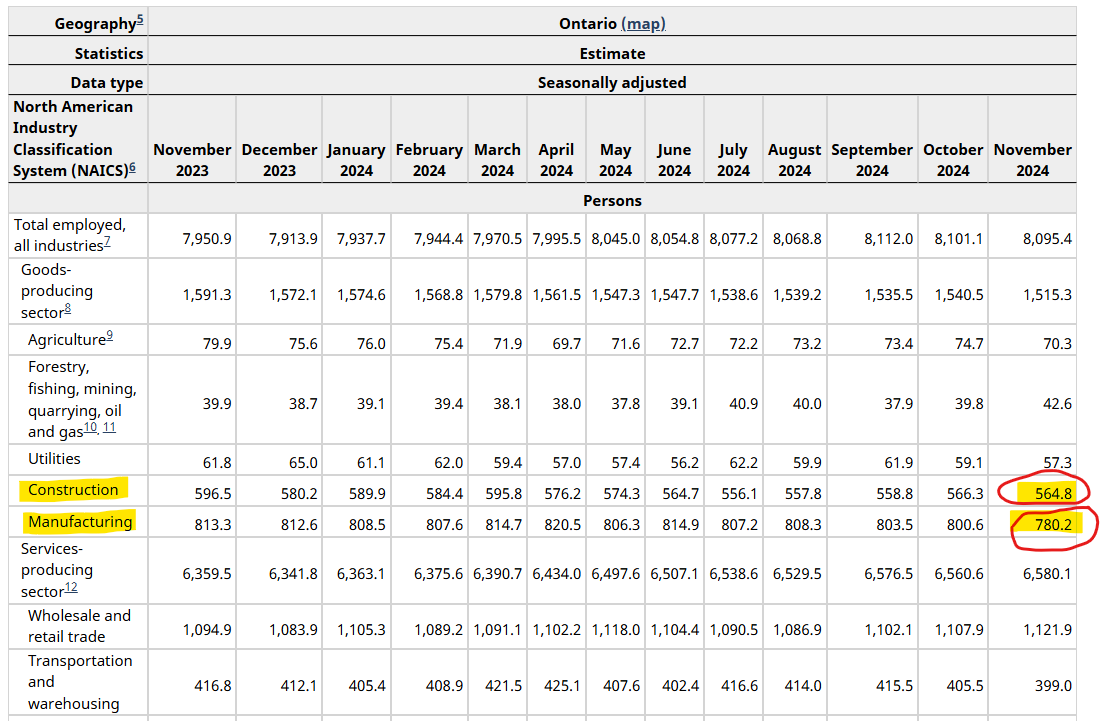Click the March 2024 column header

point(498,160)
